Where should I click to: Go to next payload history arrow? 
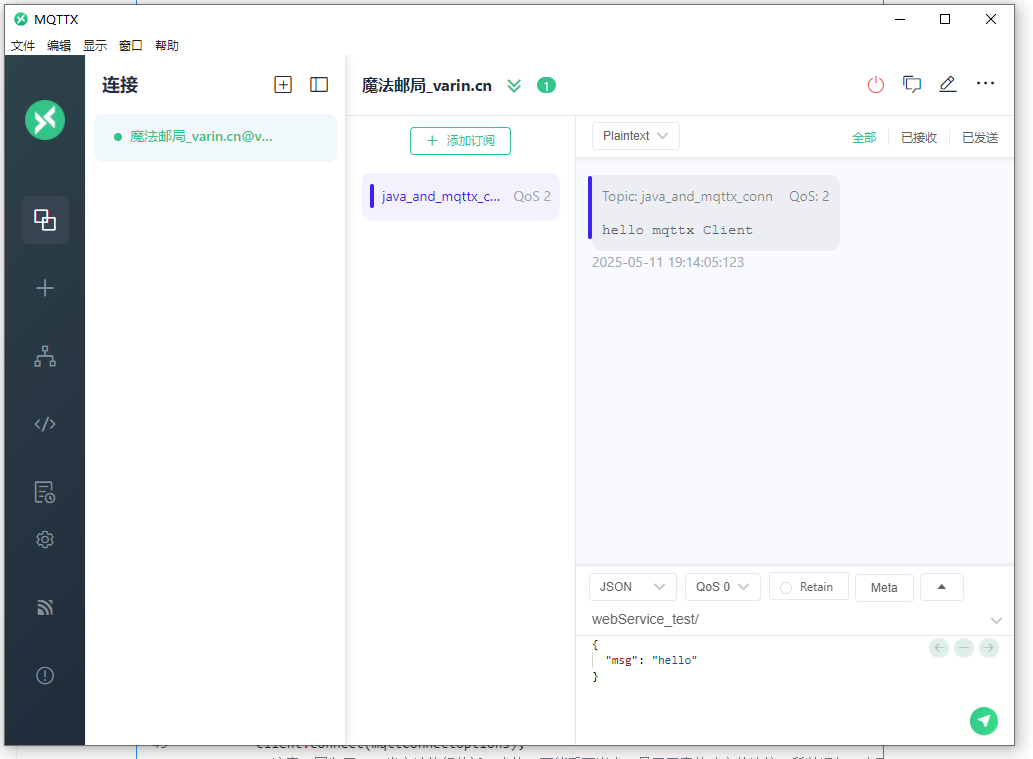[989, 648]
